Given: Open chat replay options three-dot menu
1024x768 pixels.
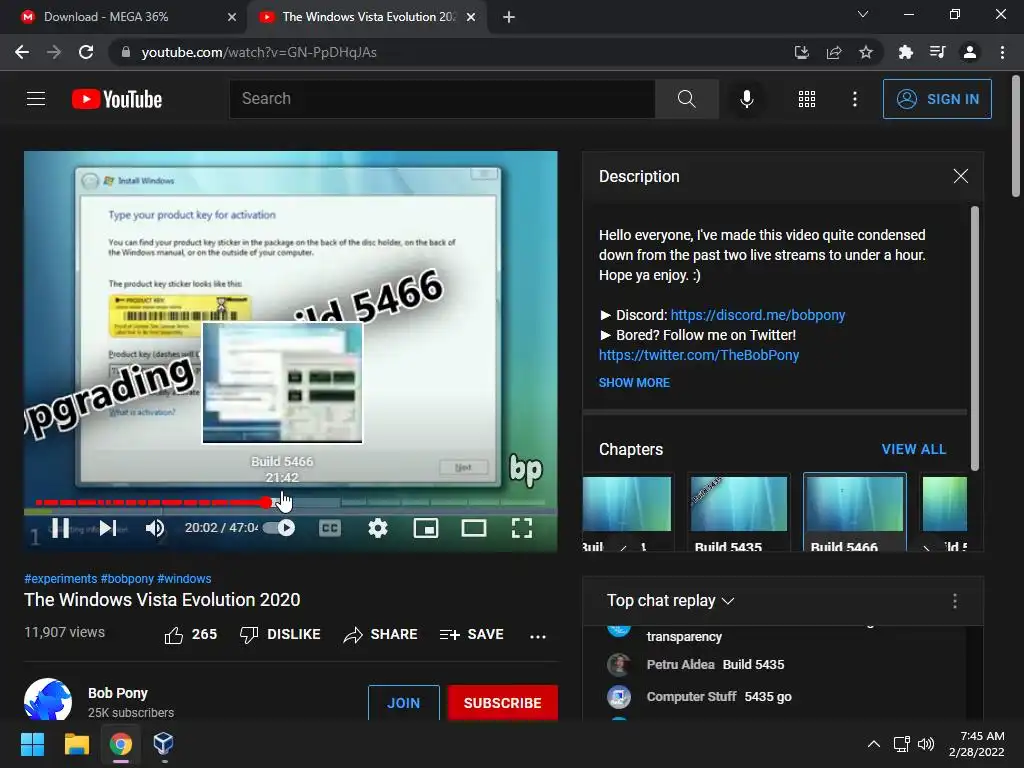Looking at the screenshot, I should click(x=954, y=601).
